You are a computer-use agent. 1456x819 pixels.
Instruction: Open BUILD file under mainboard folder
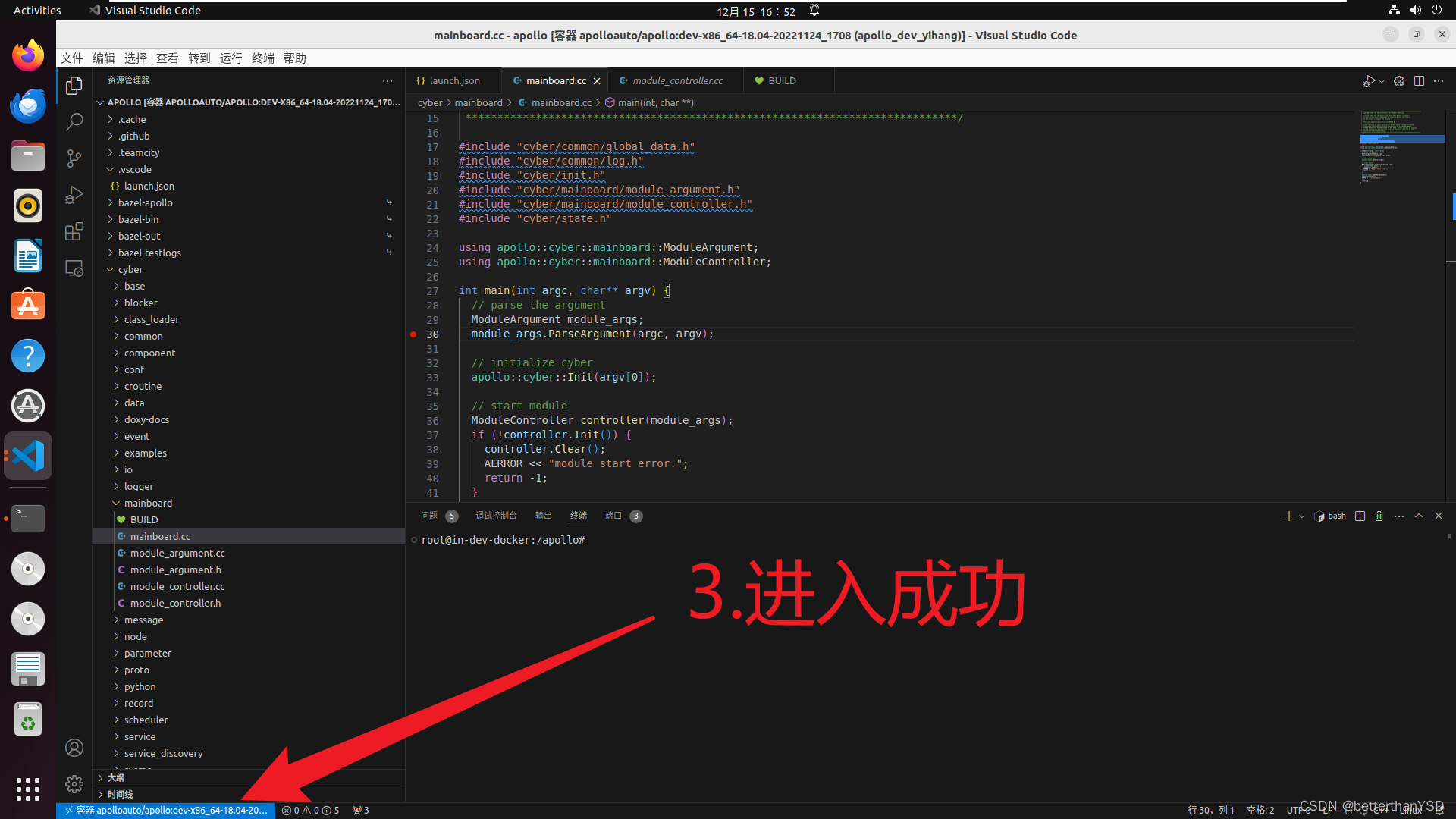click(x=249, y=519)
